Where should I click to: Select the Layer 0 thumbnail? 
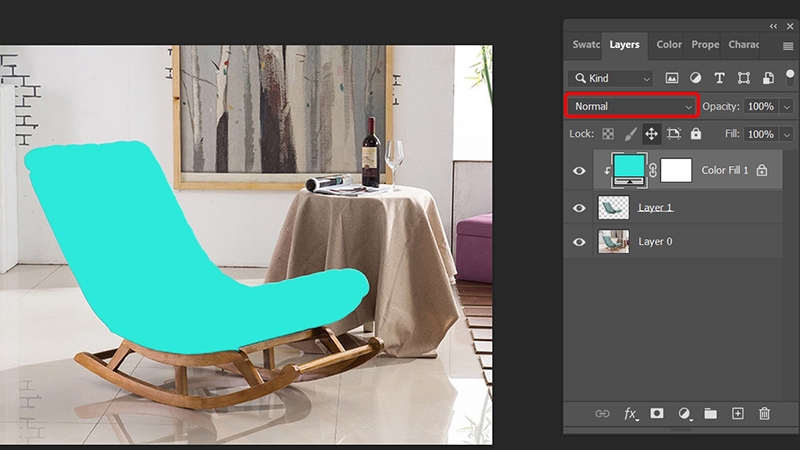click(x=613, y=242)
